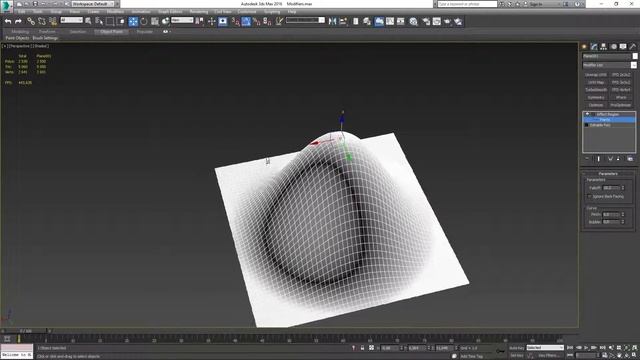
Task: Activate the Select and Scale tool
Action: tap(155, 21)
